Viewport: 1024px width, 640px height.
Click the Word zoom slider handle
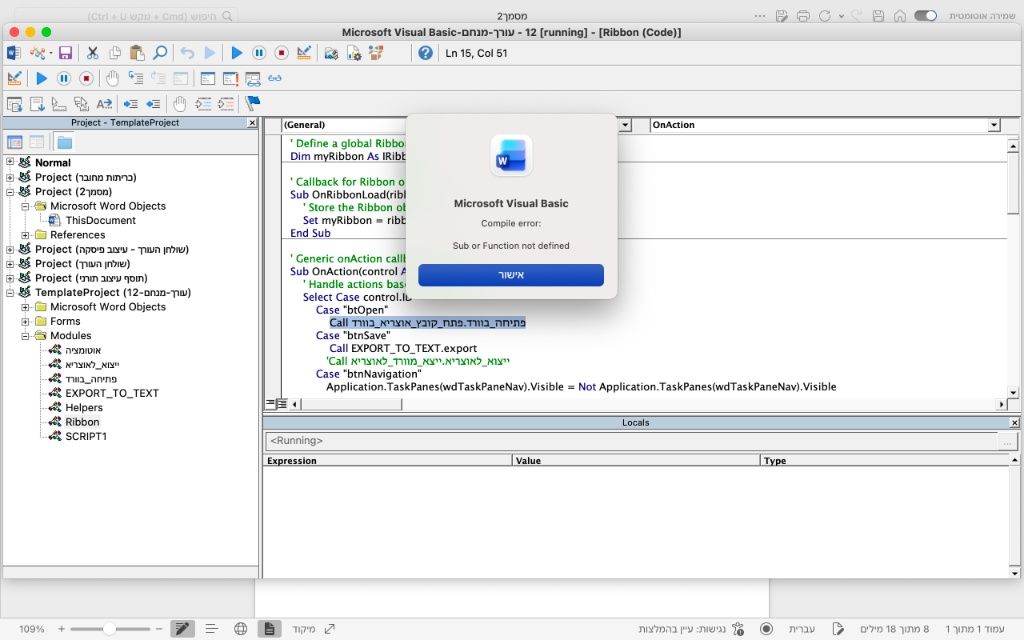click(x=109, y=629)
